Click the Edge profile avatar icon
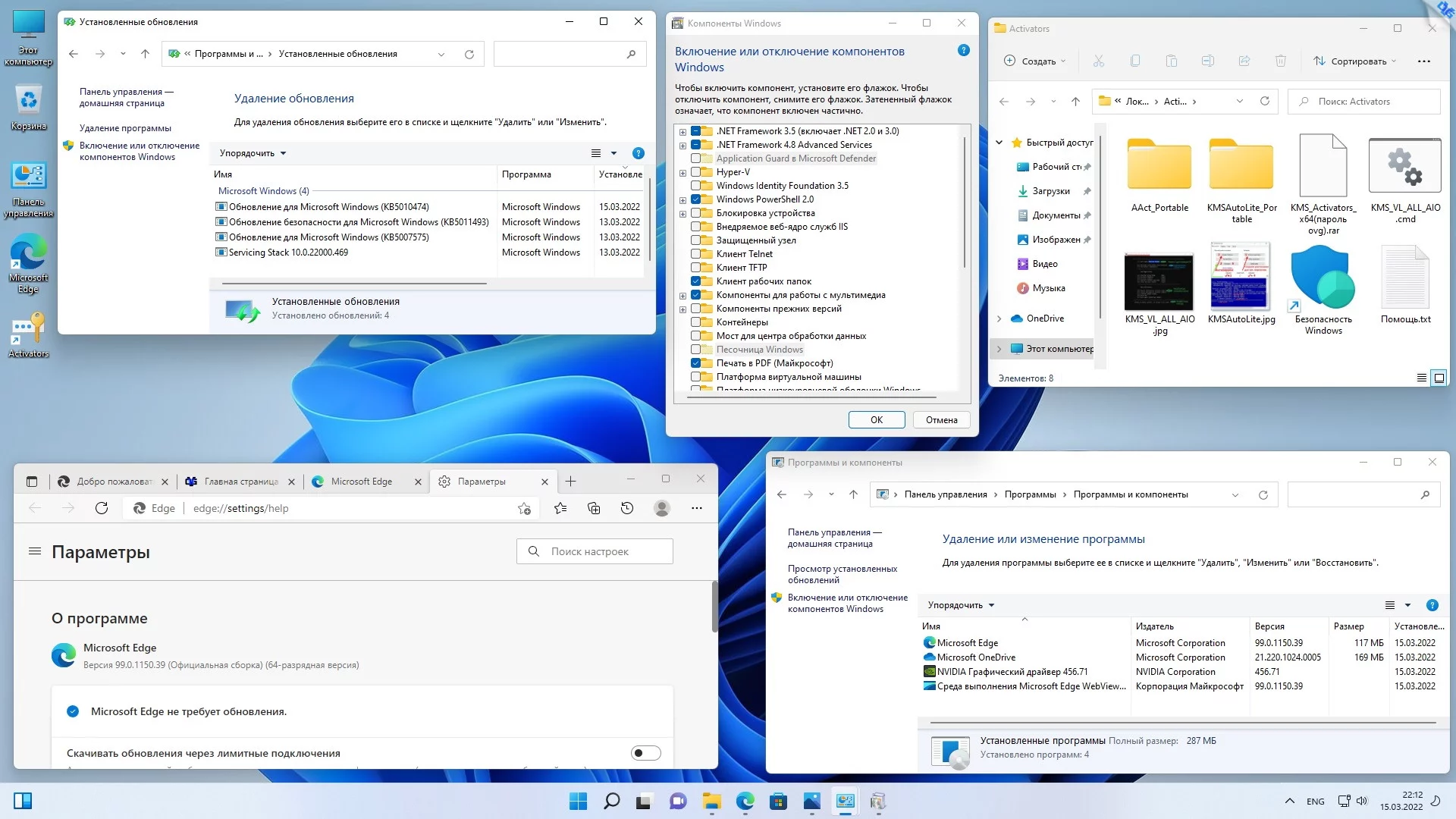The image size is (1456, 819). click(662, 508)
